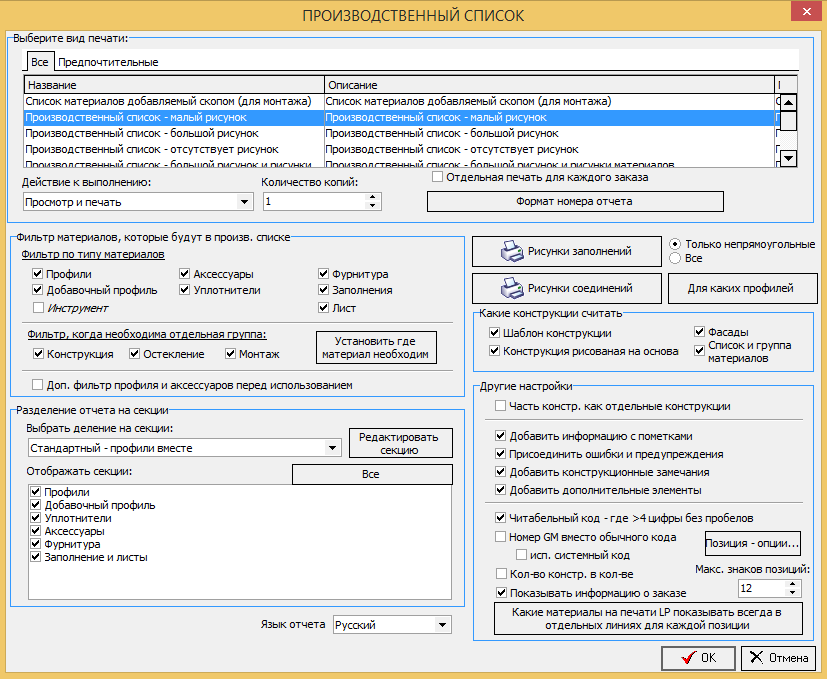This screenshot has width=827, height=679.
Task: Select the Только непрямоугольные radio button
Action: coord(675,244)
